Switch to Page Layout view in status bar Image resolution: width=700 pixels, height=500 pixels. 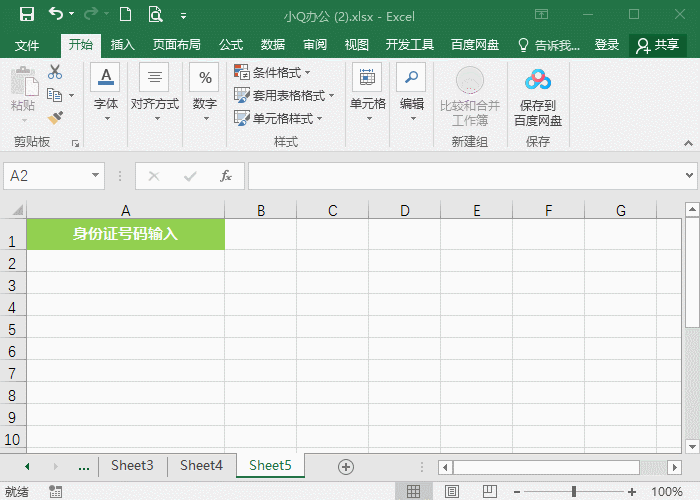coord(452,492)
